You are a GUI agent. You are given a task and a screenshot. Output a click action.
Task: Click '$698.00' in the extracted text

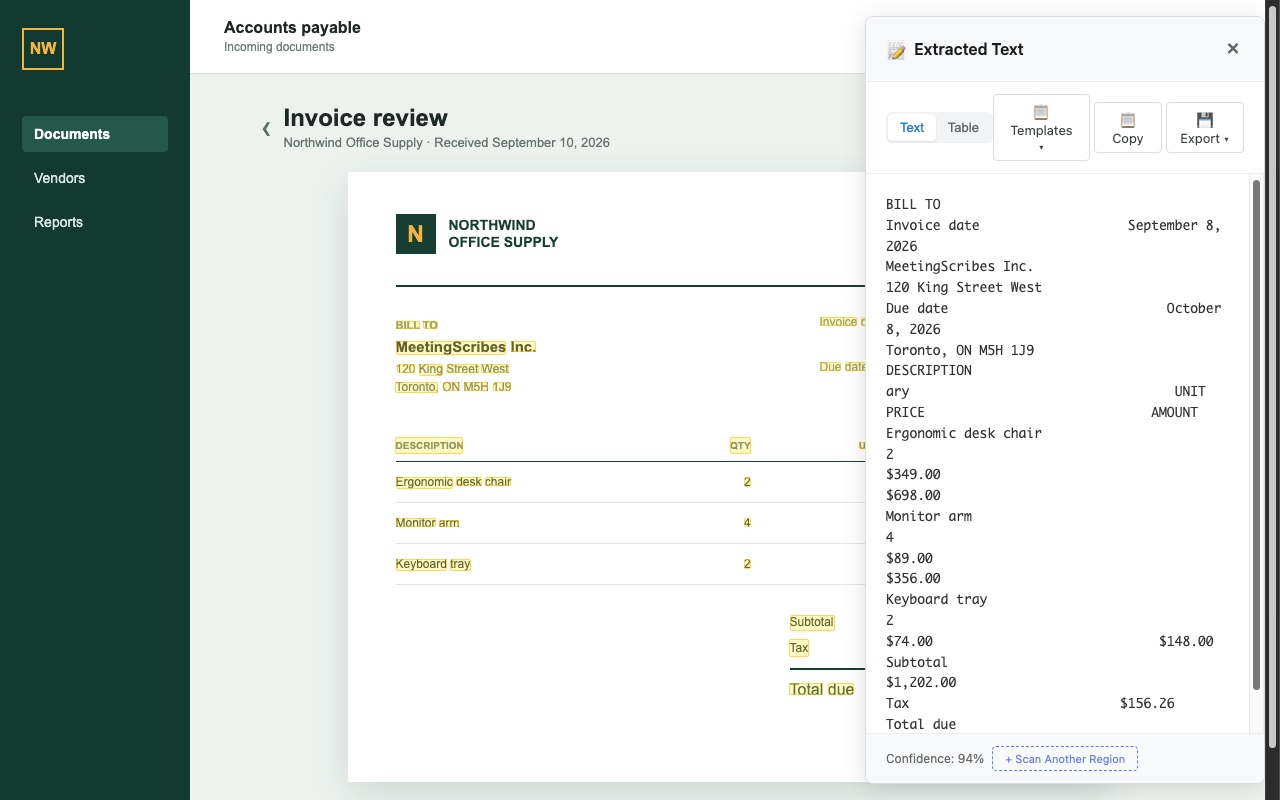[x=913, y=495]
